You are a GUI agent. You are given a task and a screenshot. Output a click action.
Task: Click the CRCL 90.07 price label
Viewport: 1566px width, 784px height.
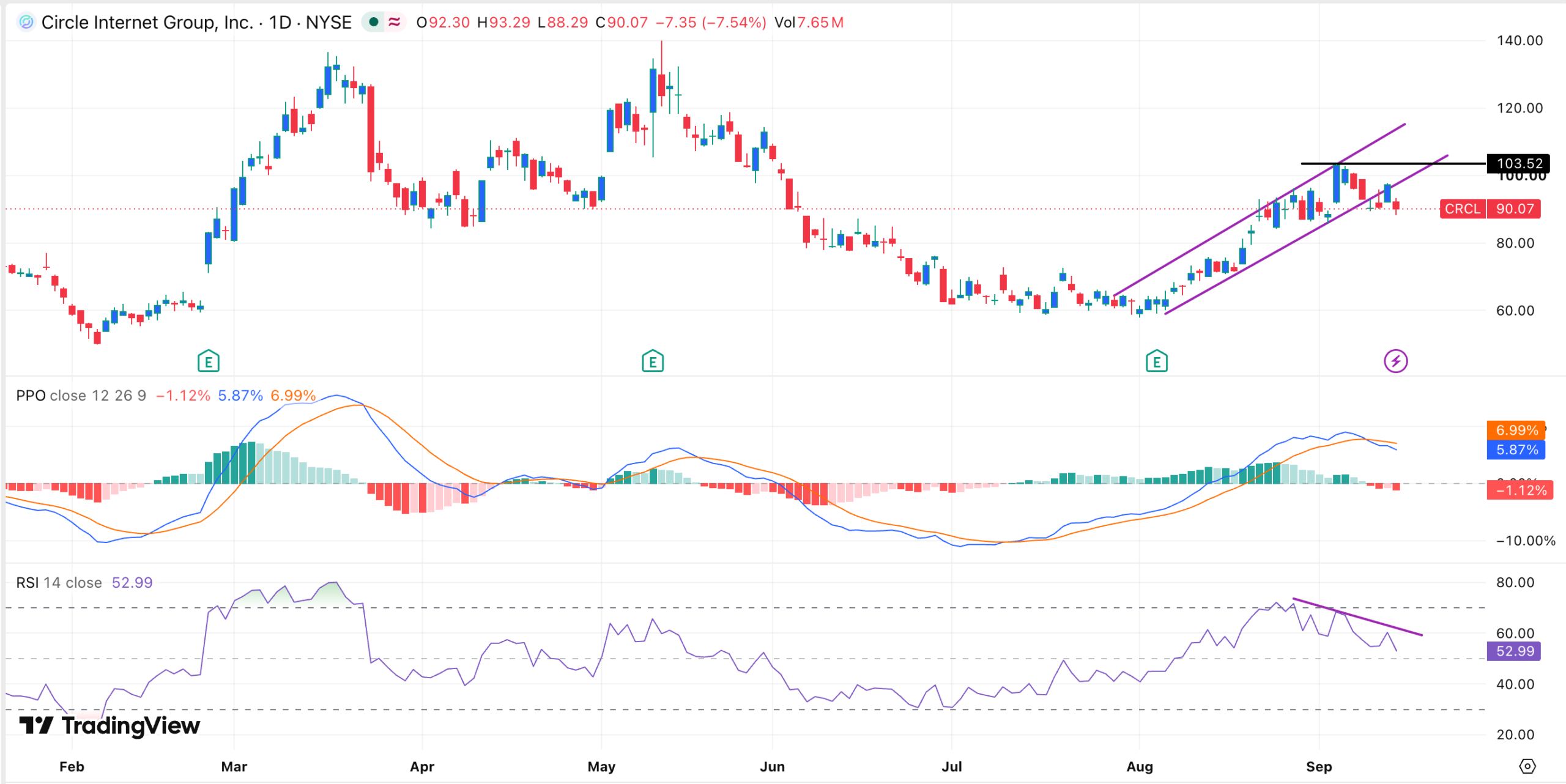click(x=1490, y=209)
